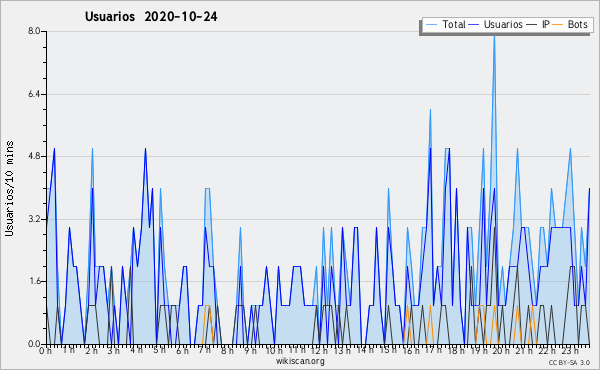600x370 pixels.
Task: Click the light blue Total legend line
Action: click(x=431, y=25)
